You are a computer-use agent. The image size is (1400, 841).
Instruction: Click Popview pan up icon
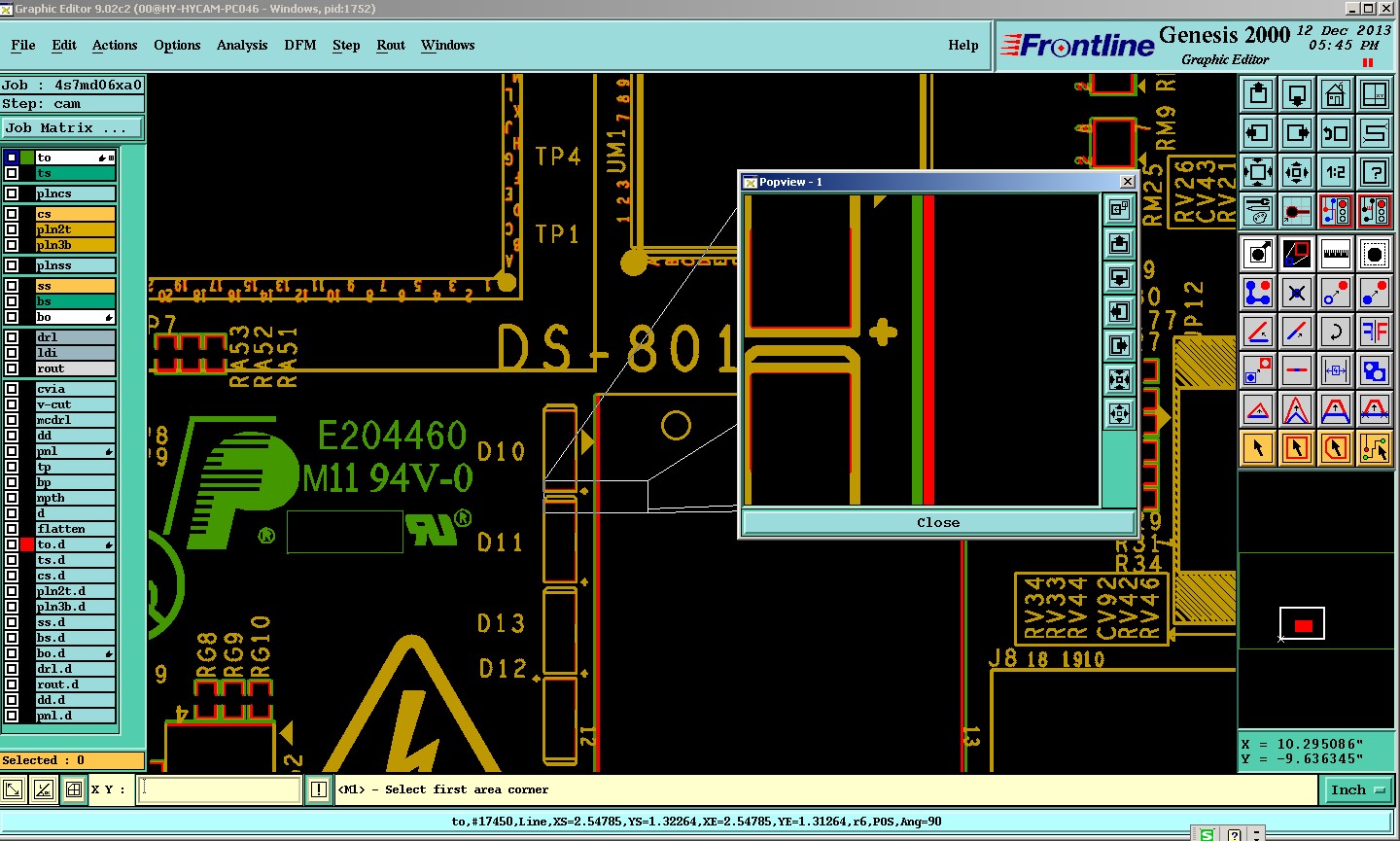coord(1119,243)
